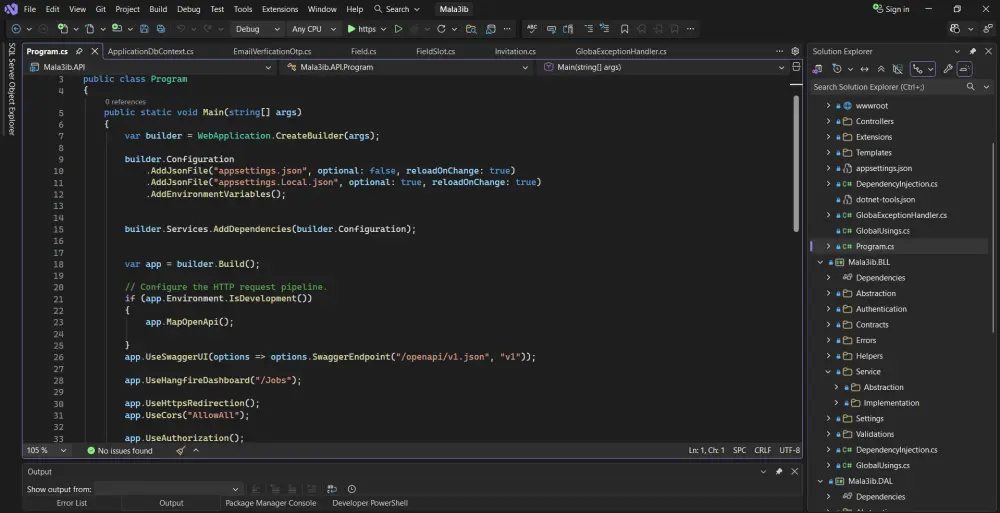Viewport: 1000px width, 513px height.
Task: Switch to the Developer PowerShell tab
Action: [370, 503]
